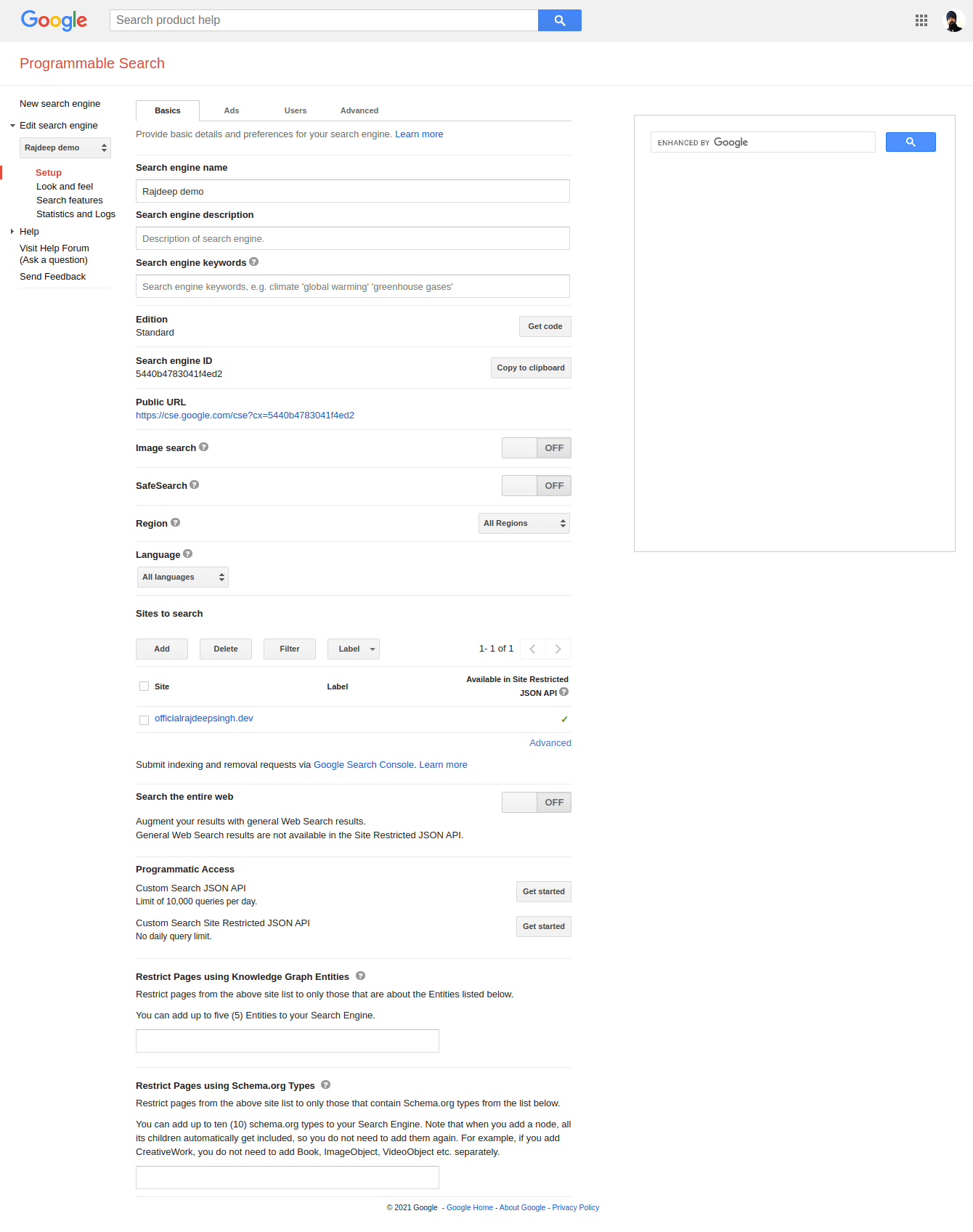Switch to the Ads tab
Screen dimensions: 973x1232
coord(232,110)
